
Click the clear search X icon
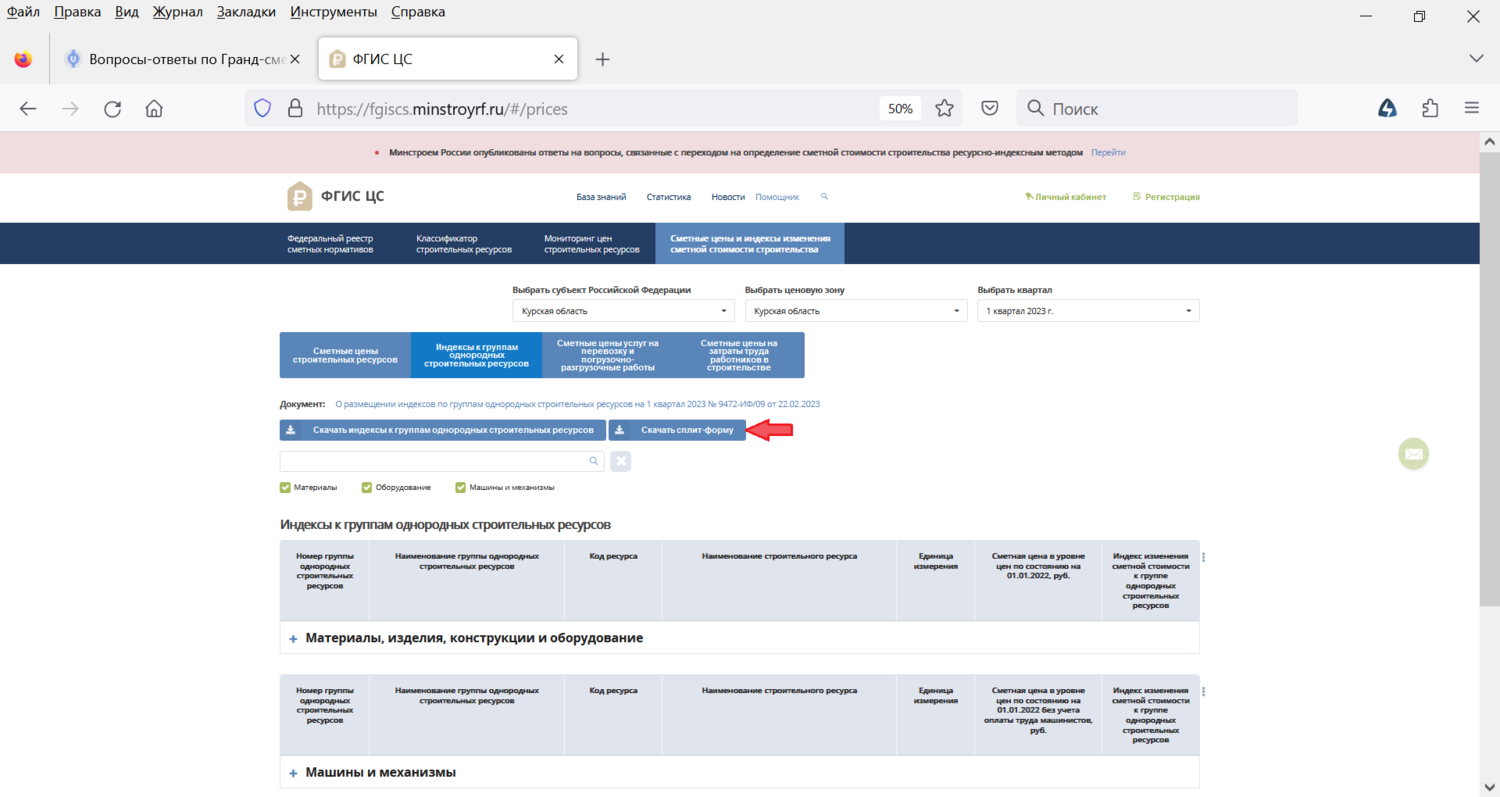pyautogui.click(x=620, y=461)
